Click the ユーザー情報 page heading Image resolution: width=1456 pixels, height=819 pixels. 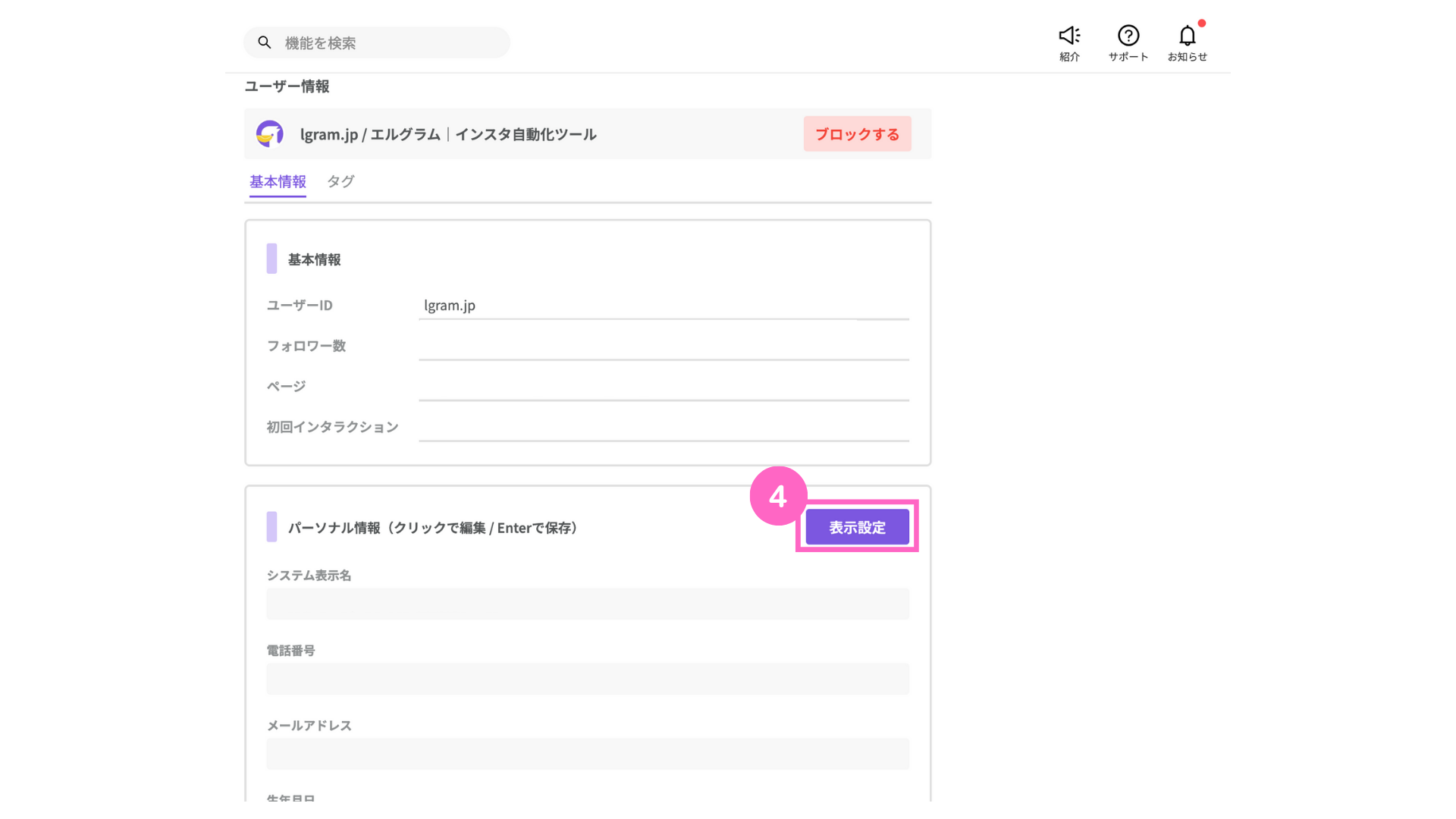[x=287, y=86]
